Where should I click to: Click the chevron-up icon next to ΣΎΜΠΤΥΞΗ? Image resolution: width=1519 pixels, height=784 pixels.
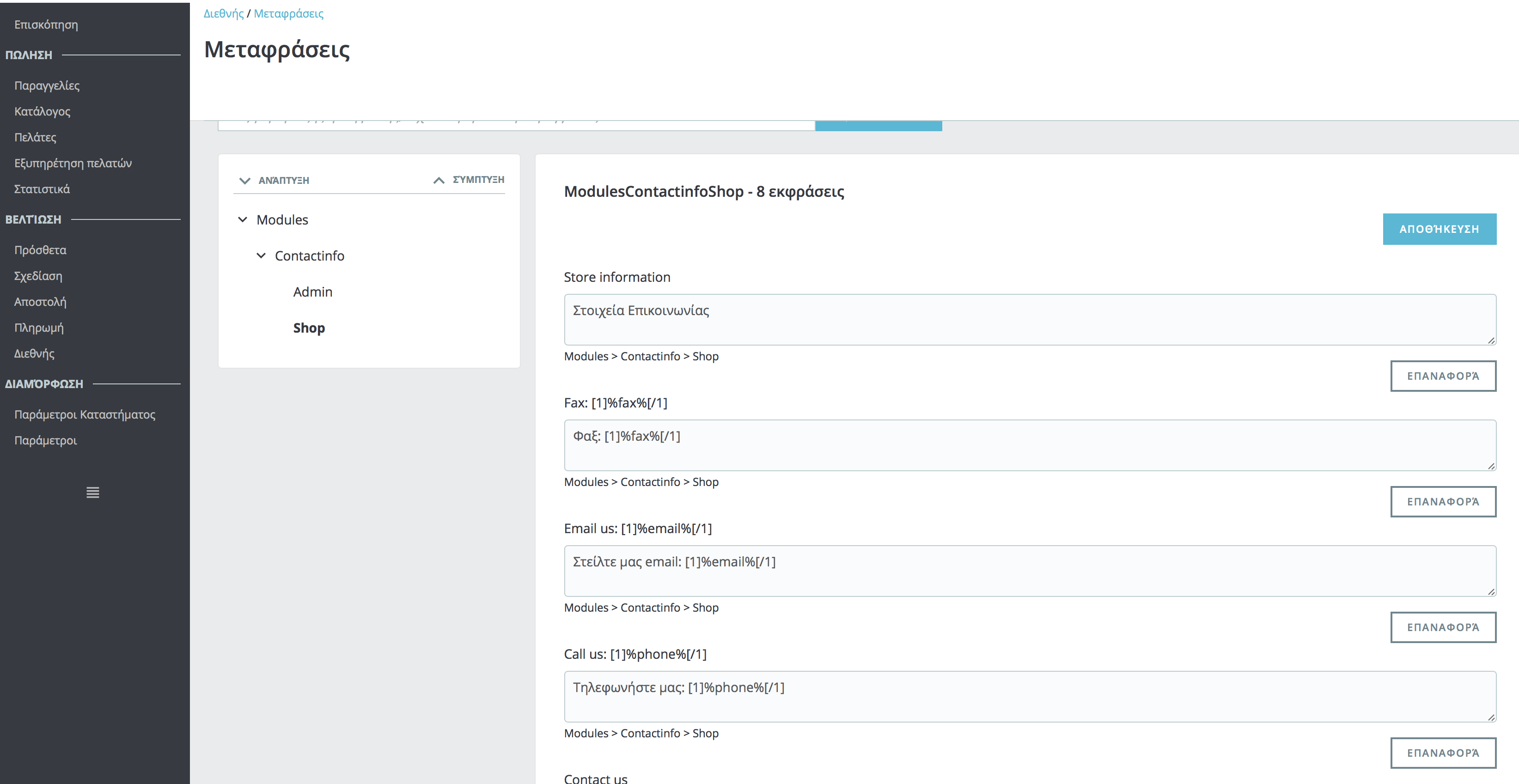click(x=439, y=180)
